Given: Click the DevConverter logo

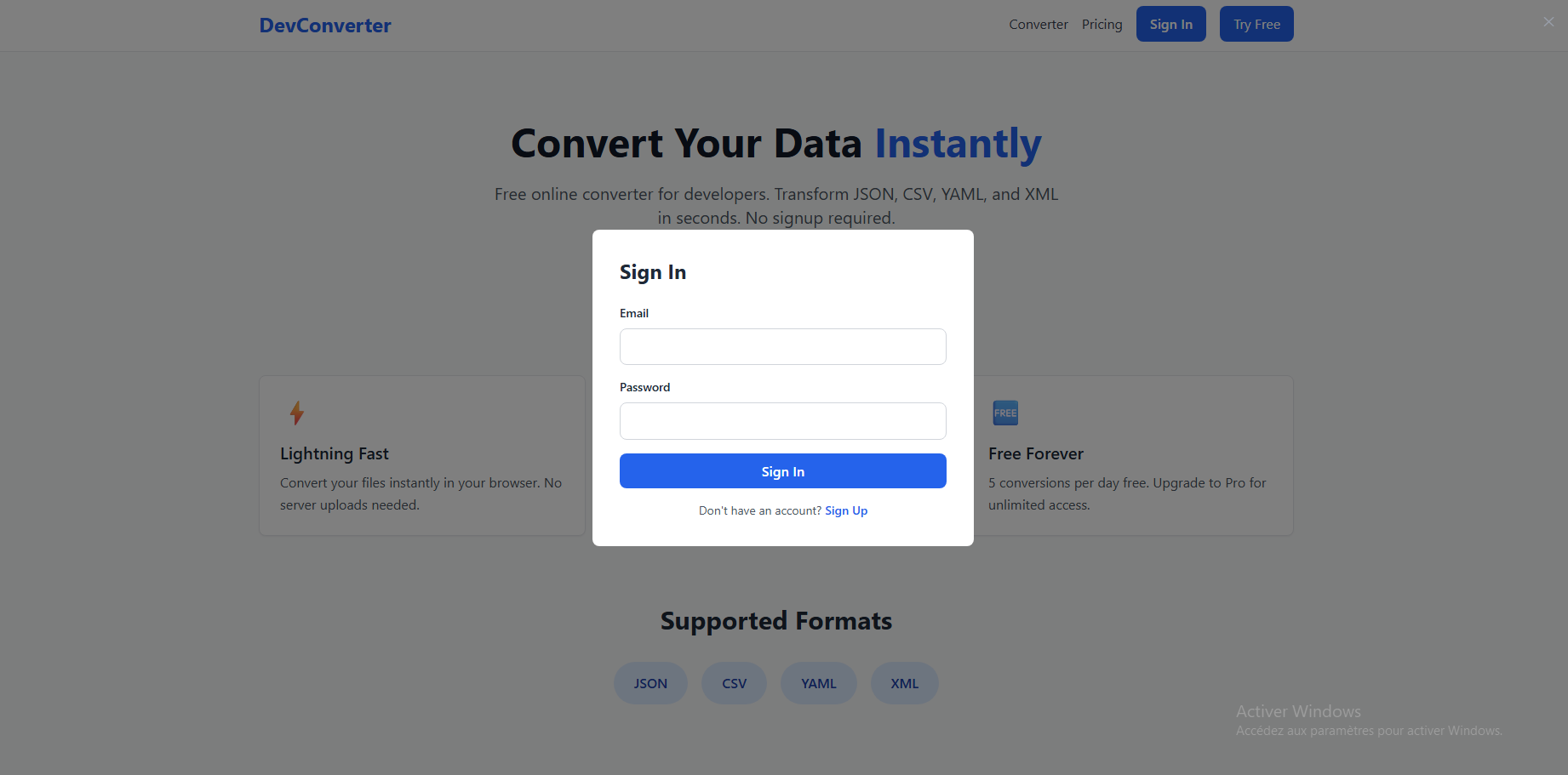Looking at the screenshot, I should (325, 25).
